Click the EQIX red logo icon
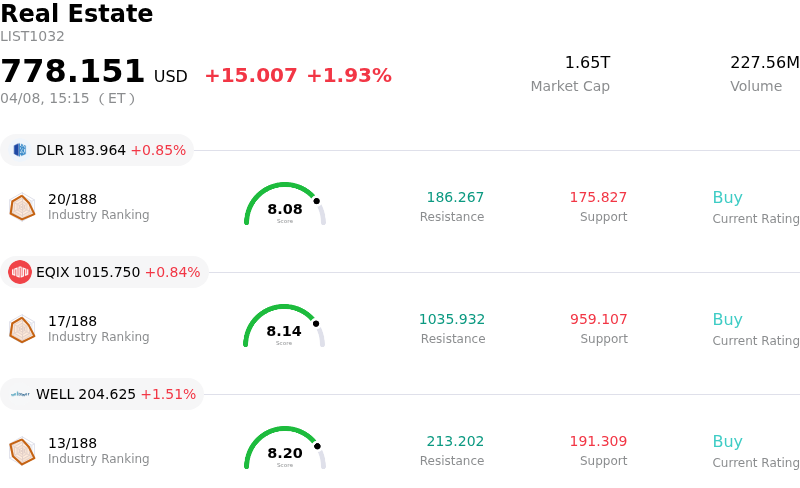This screenshot has height=488, width=800. pos(20,272)
